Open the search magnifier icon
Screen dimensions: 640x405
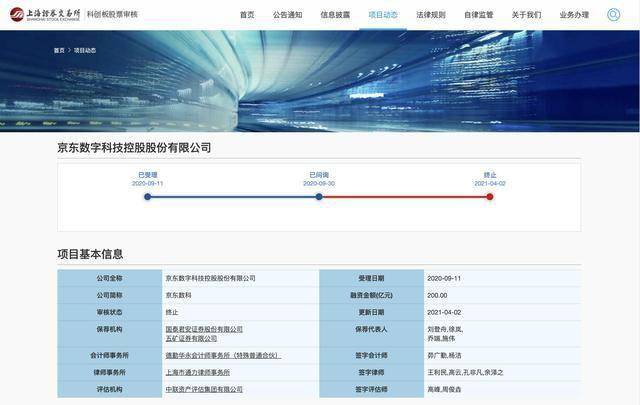click(613, 15)
